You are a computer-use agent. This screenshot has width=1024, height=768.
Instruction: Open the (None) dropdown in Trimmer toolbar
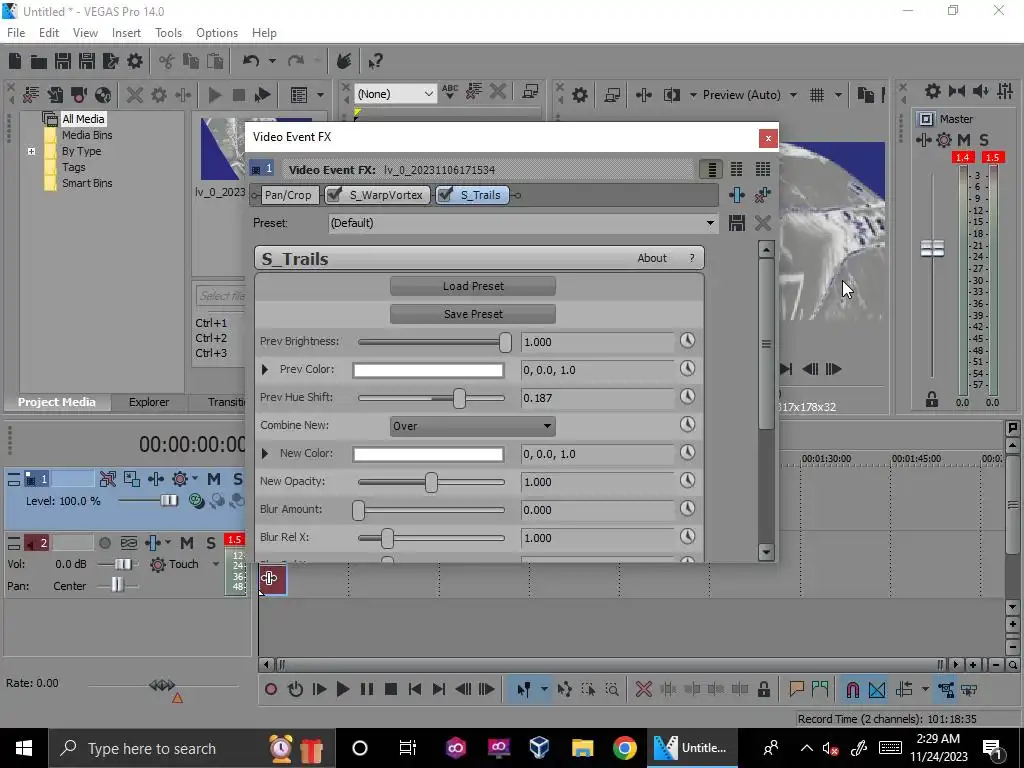[x=395, y=93]
